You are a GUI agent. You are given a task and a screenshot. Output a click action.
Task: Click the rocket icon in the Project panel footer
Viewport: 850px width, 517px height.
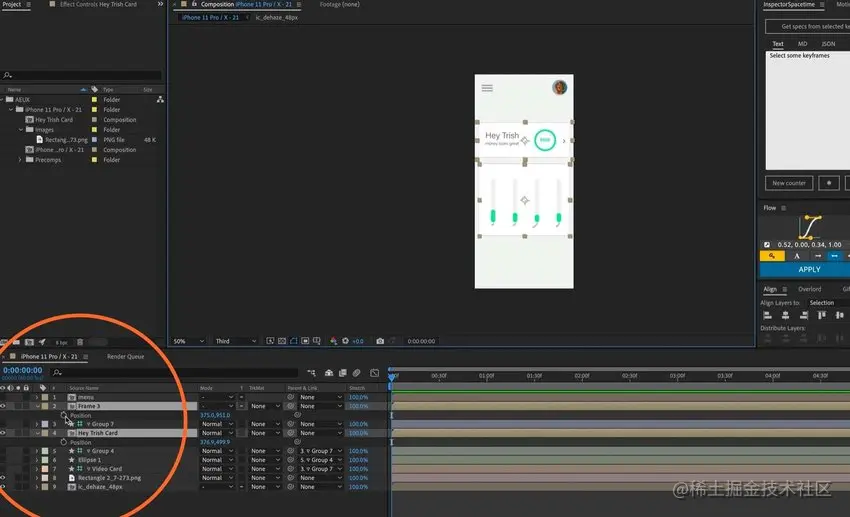42,342
